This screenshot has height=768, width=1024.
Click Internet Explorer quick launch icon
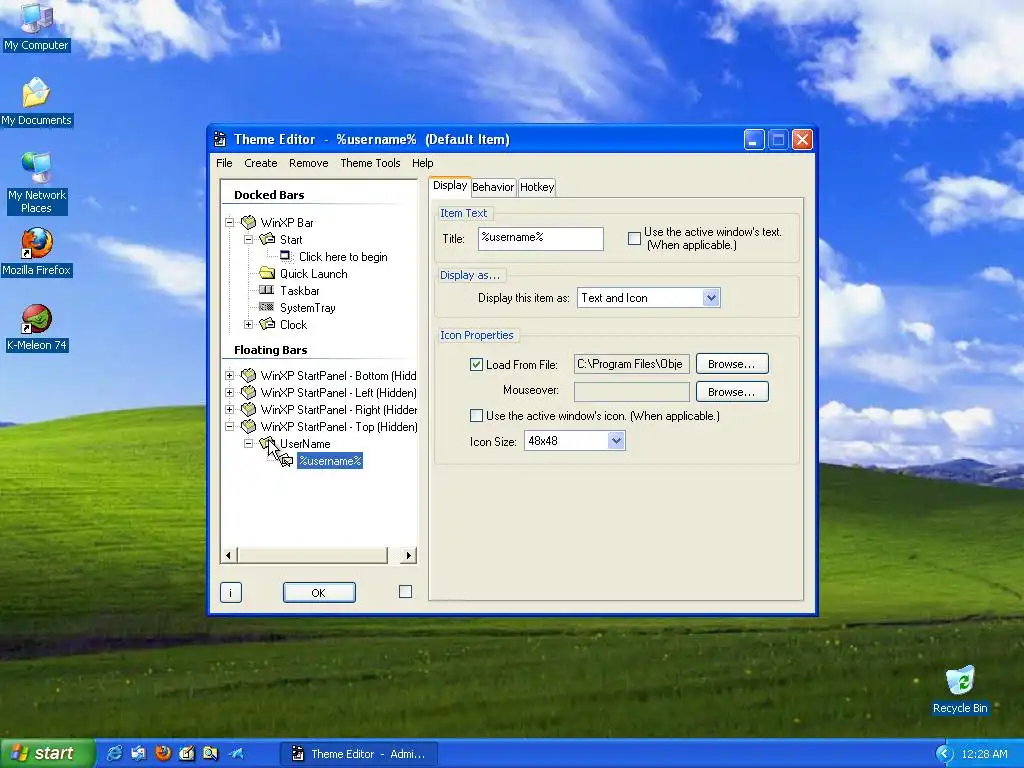coord(114,753)
